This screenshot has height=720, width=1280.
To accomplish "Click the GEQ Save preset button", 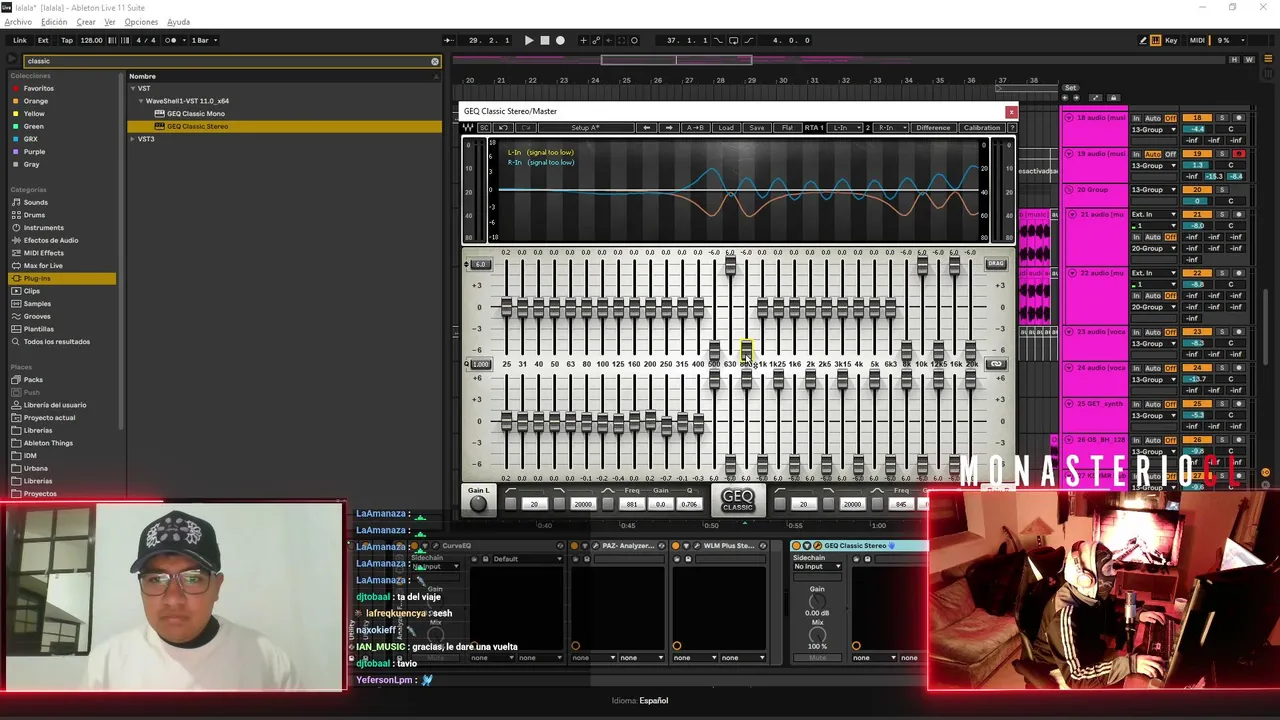I will tap(757, 128).
